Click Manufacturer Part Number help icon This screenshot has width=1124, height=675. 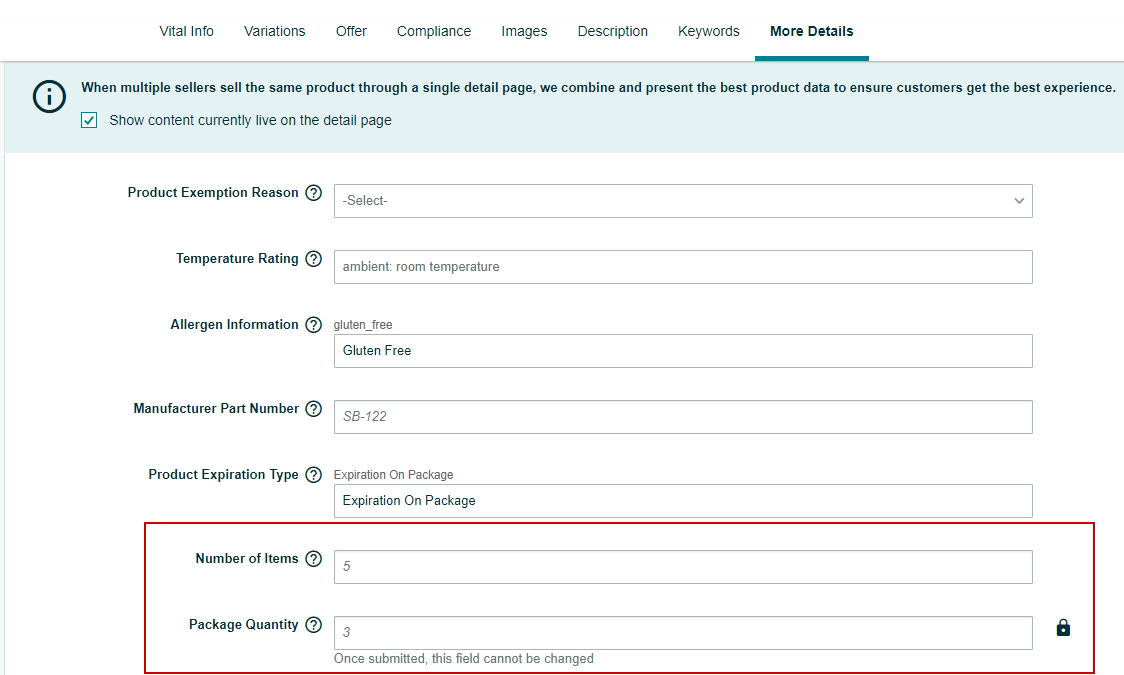tap(314, 409)
